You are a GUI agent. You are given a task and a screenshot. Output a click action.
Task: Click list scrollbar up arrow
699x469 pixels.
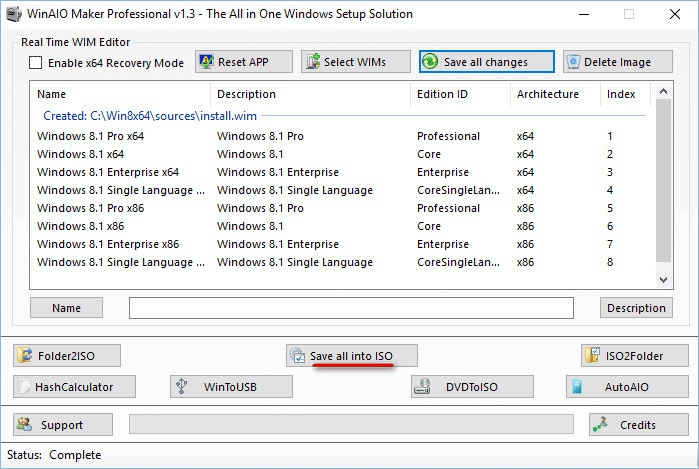663,91
